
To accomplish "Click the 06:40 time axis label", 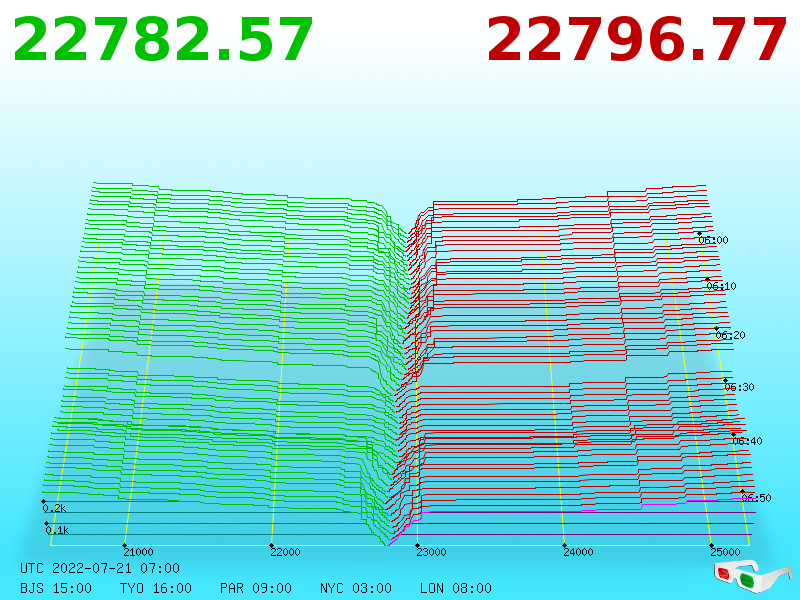I will (x=747, y=441).
